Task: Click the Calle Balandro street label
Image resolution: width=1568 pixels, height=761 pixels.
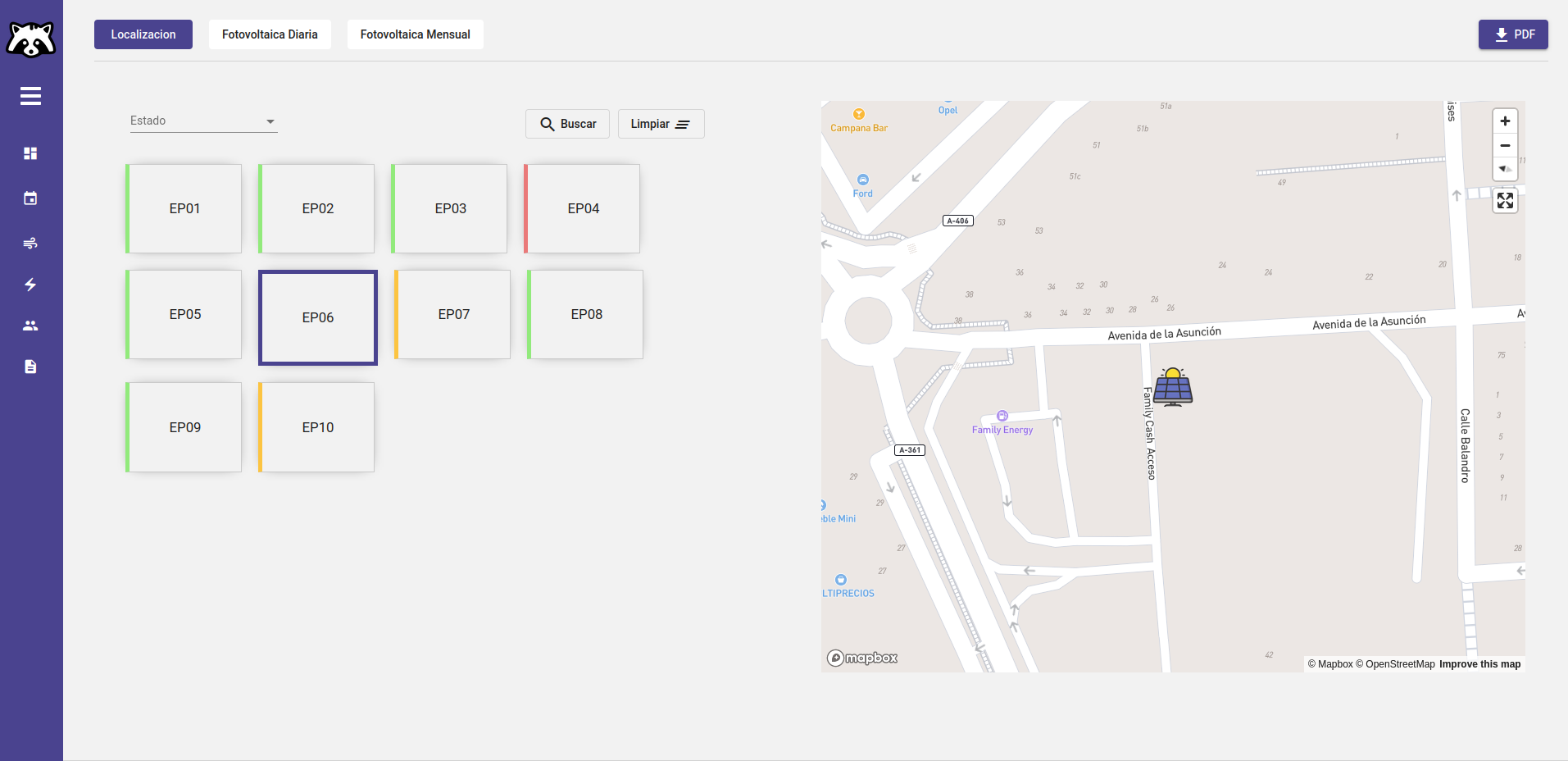Action: coord(1465,445)
